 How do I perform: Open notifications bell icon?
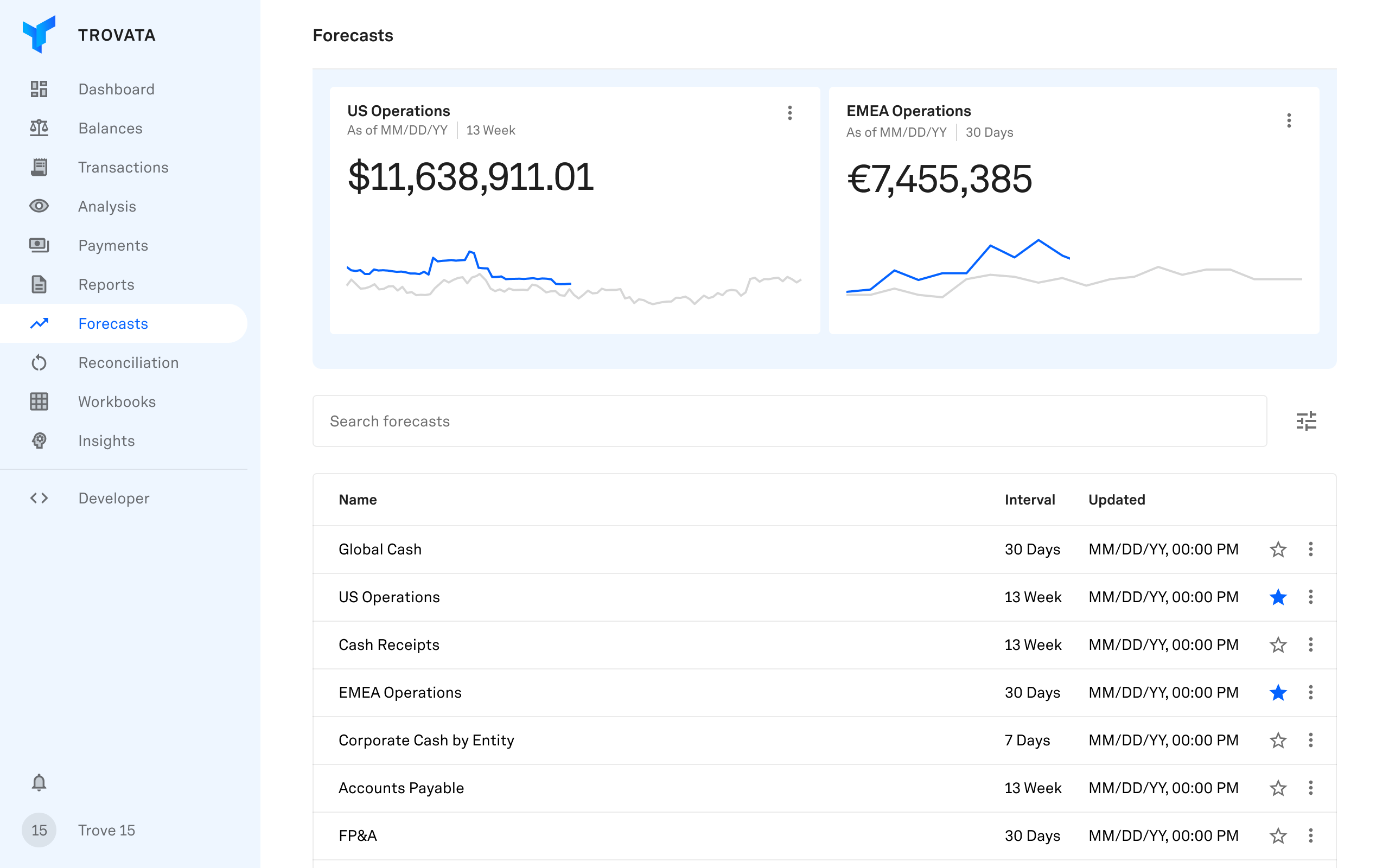point(39,782)
